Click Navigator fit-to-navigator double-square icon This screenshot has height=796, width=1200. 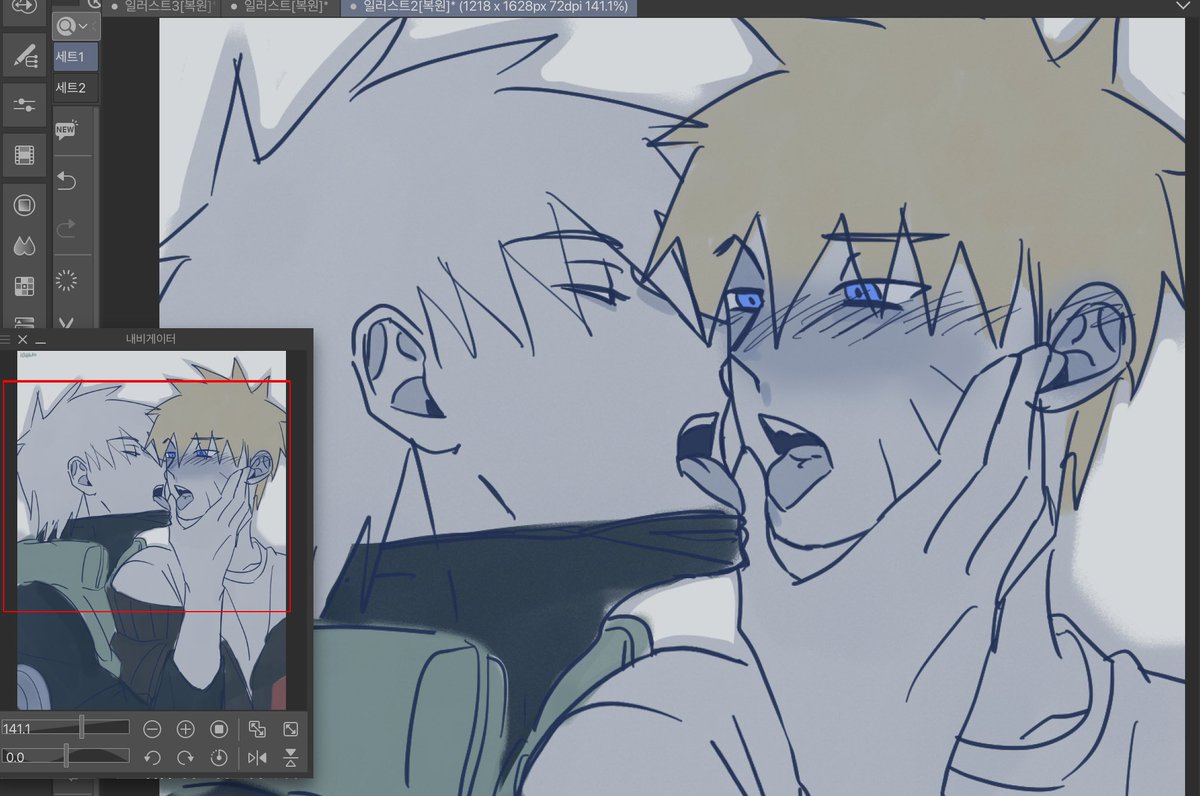click(257, 729)
